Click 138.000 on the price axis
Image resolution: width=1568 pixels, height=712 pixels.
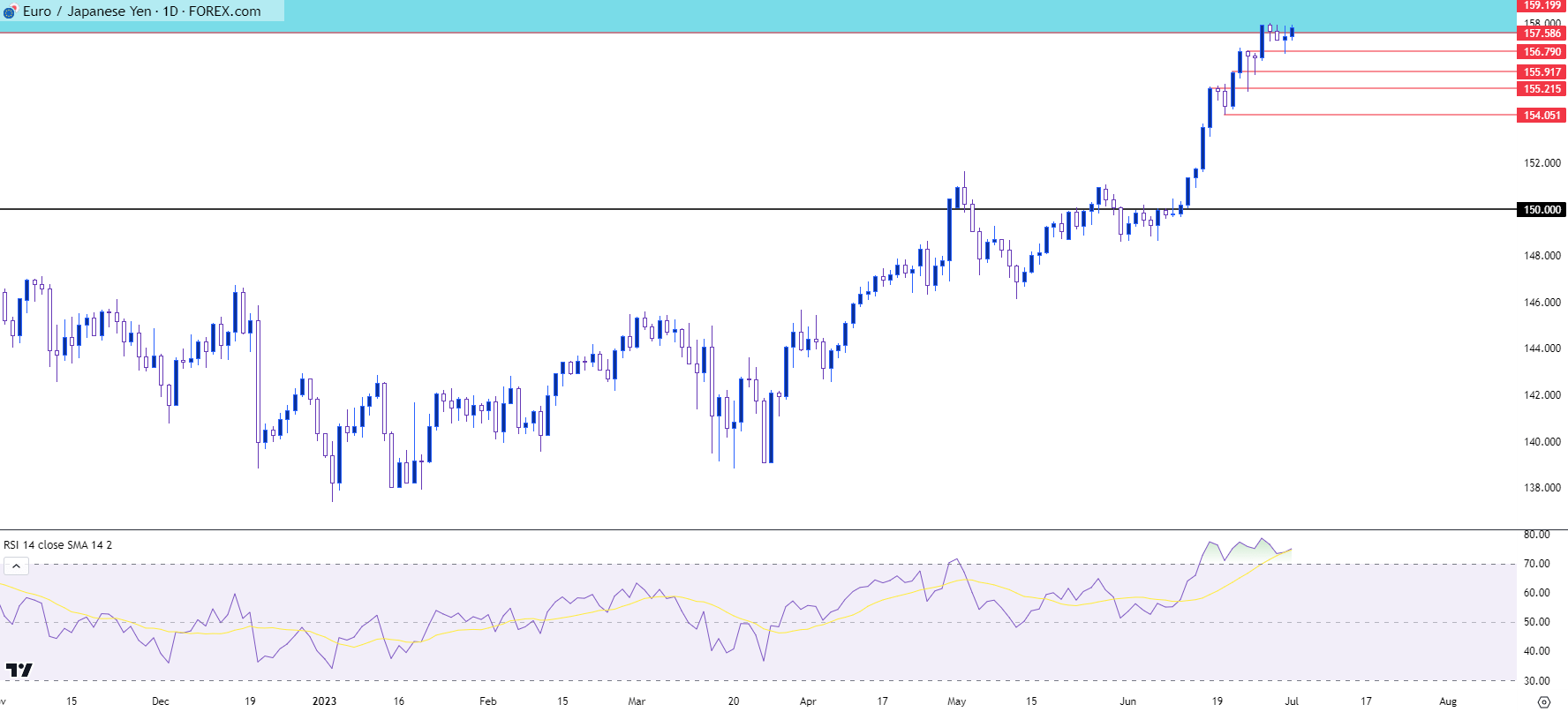(1542, 488)
